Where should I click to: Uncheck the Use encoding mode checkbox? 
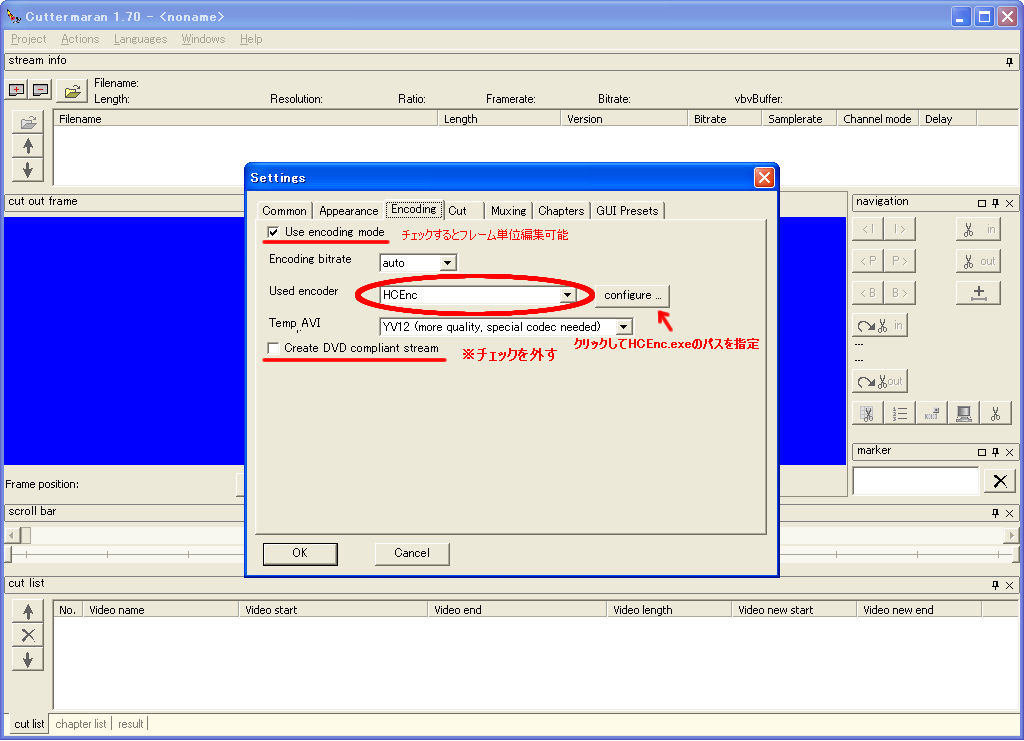[x=273, y=232]
